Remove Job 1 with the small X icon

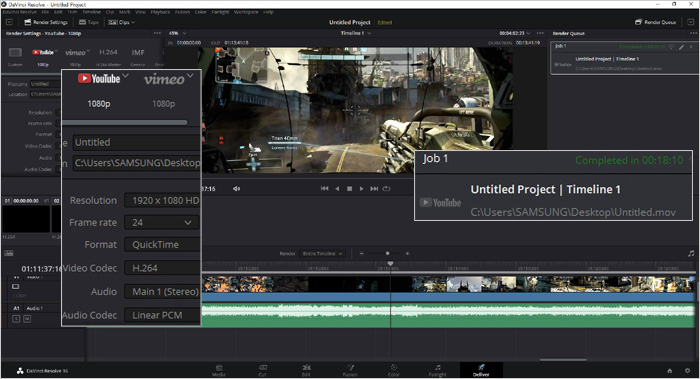point(691,46)
